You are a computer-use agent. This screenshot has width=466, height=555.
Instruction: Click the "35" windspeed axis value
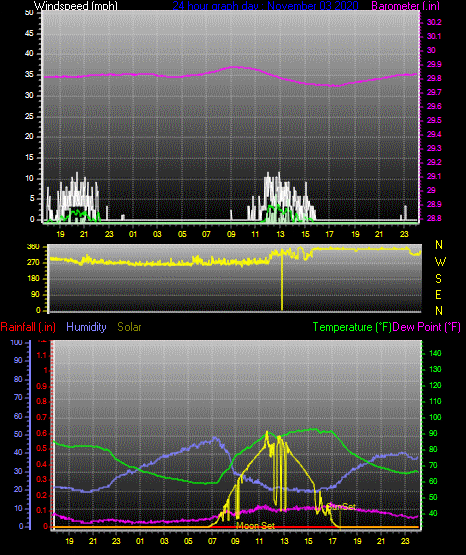[29, 75]
